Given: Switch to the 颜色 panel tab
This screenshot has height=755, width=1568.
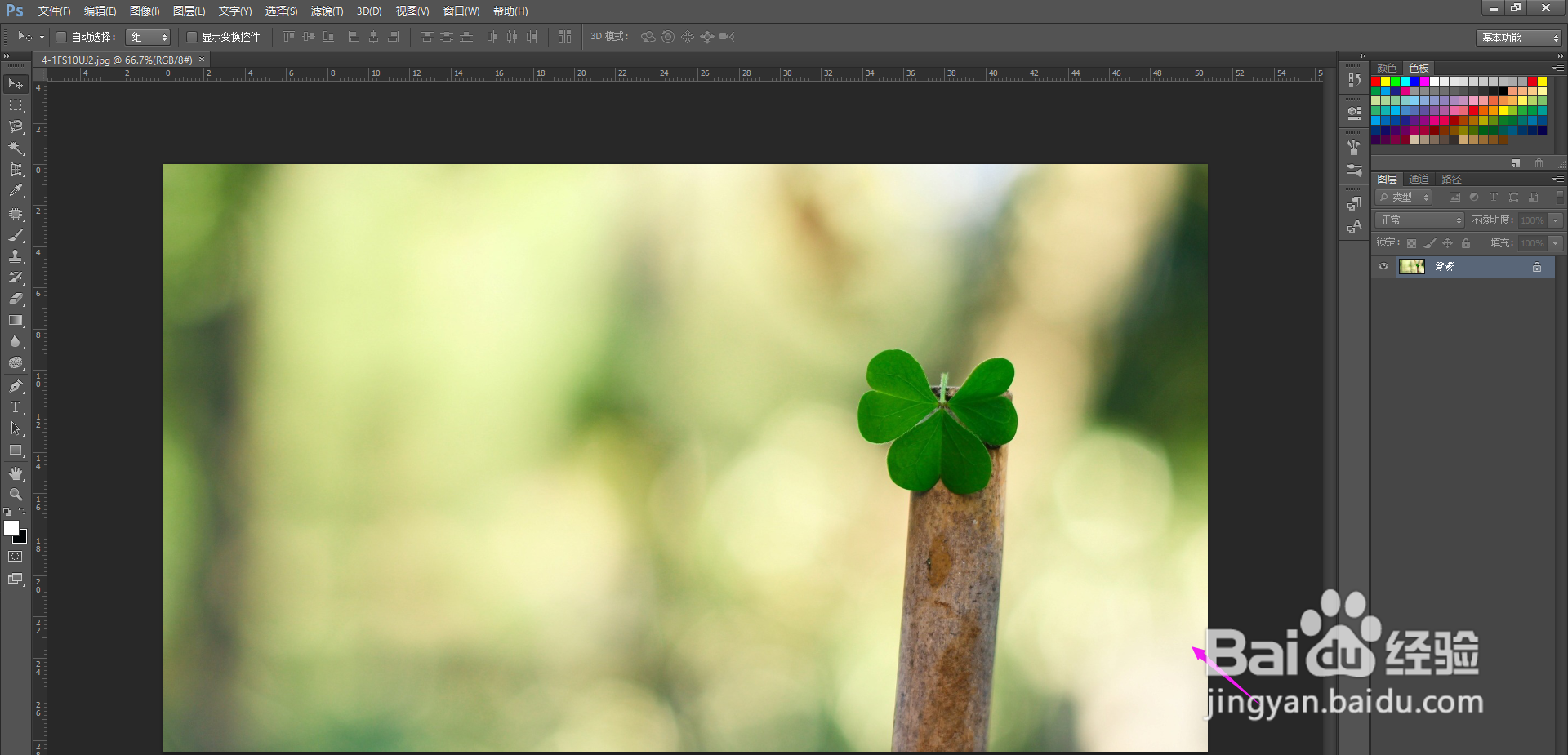Looking at the screenshot, I should coord(1387,69).
